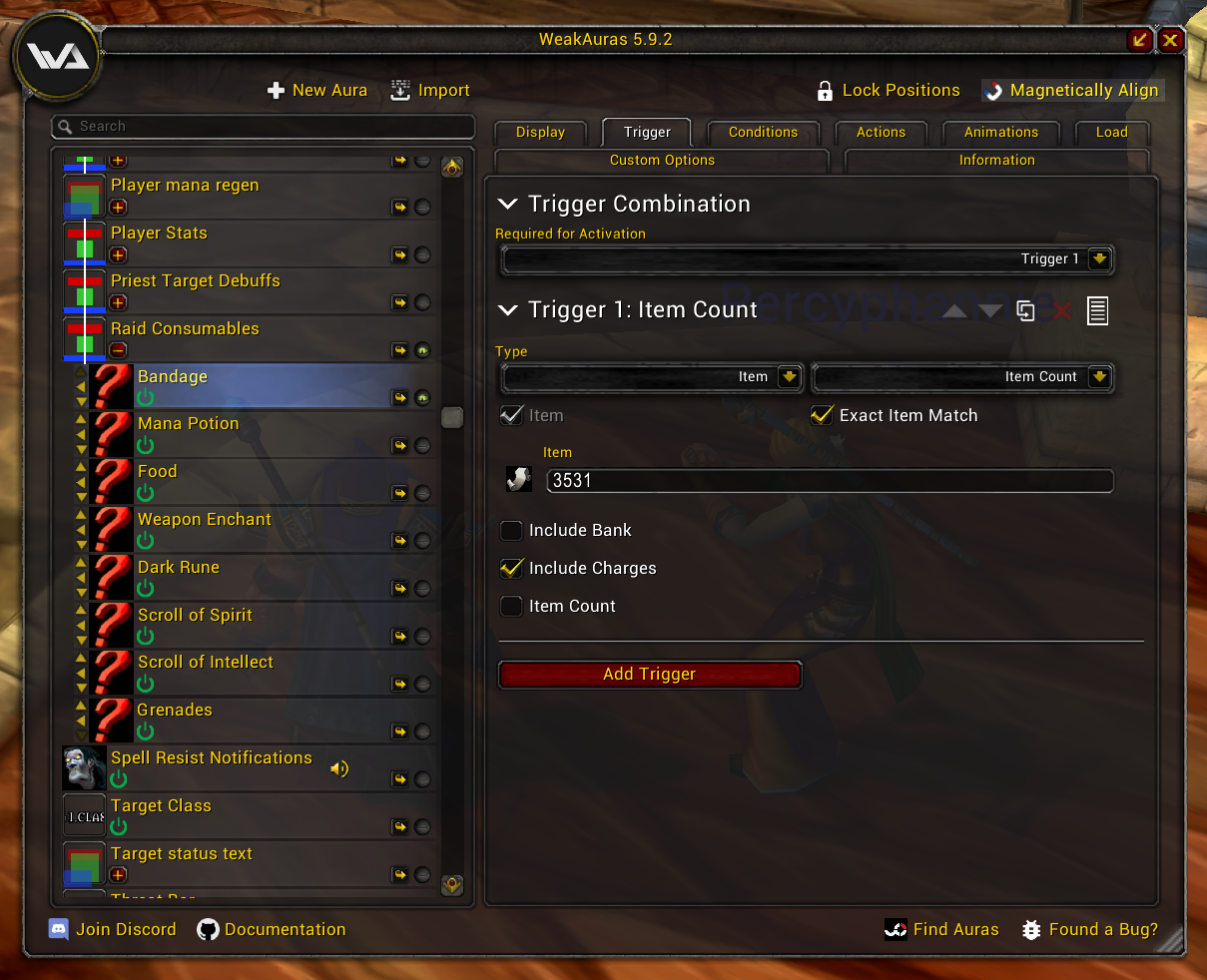1207x980 pixels.
Task: Click the WeakAuras logo emblem
Action: pyautogui.click(x=57, y=56)
